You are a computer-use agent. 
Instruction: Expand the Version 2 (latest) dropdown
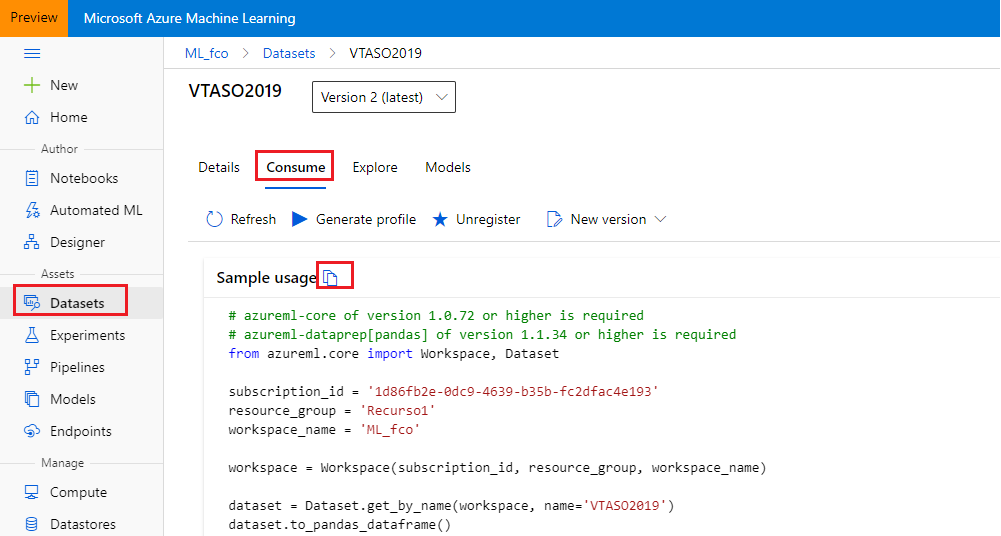click(x=384, y=97)
